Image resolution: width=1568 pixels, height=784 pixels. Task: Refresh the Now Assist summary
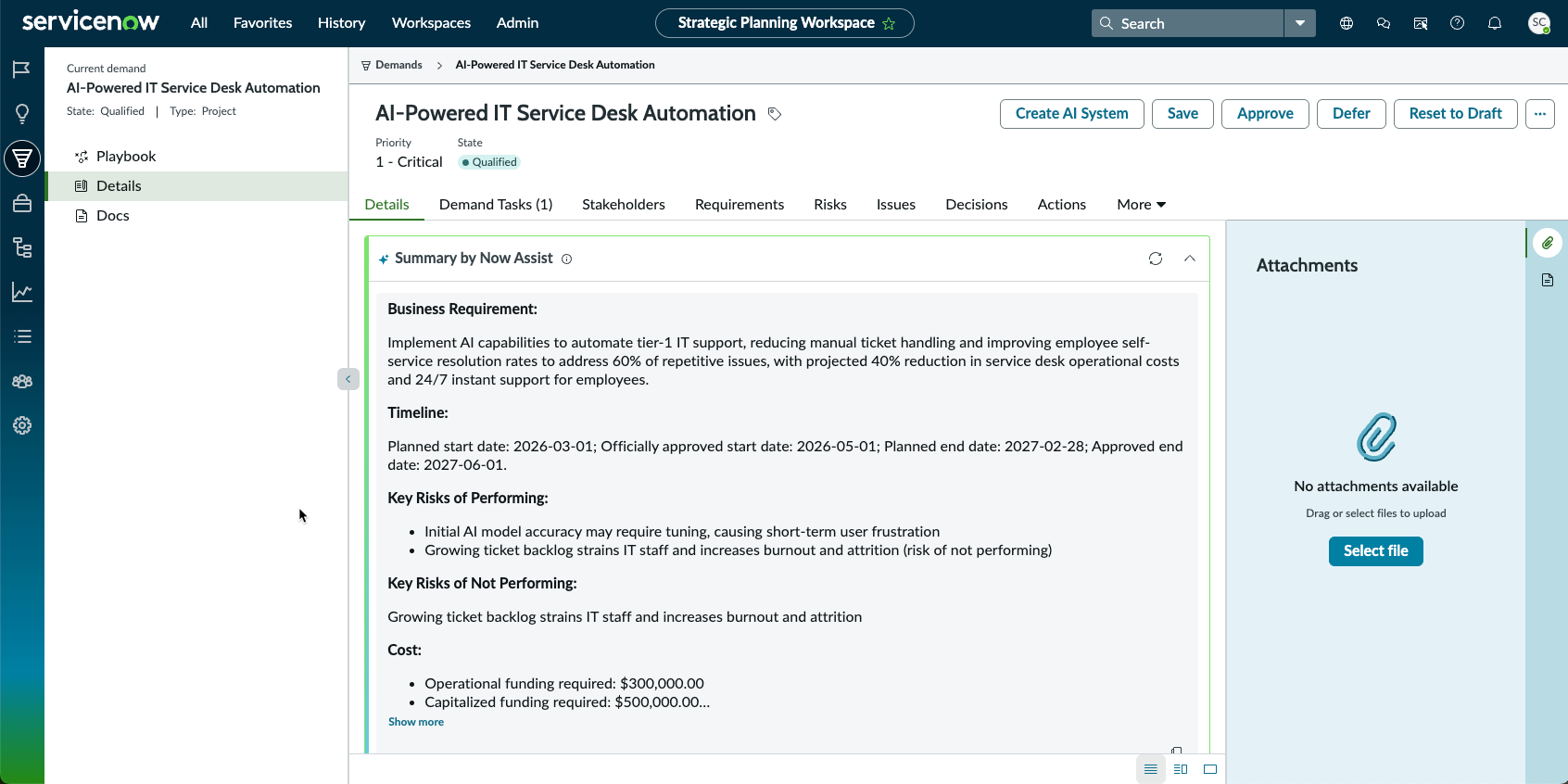click(x=1155, y=259)
